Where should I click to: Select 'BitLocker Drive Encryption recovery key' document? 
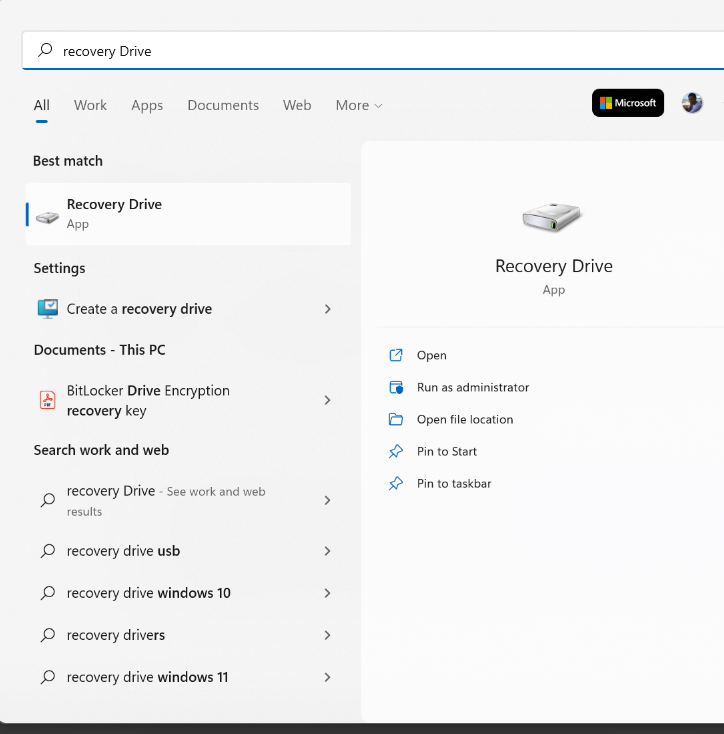(188, 400)
